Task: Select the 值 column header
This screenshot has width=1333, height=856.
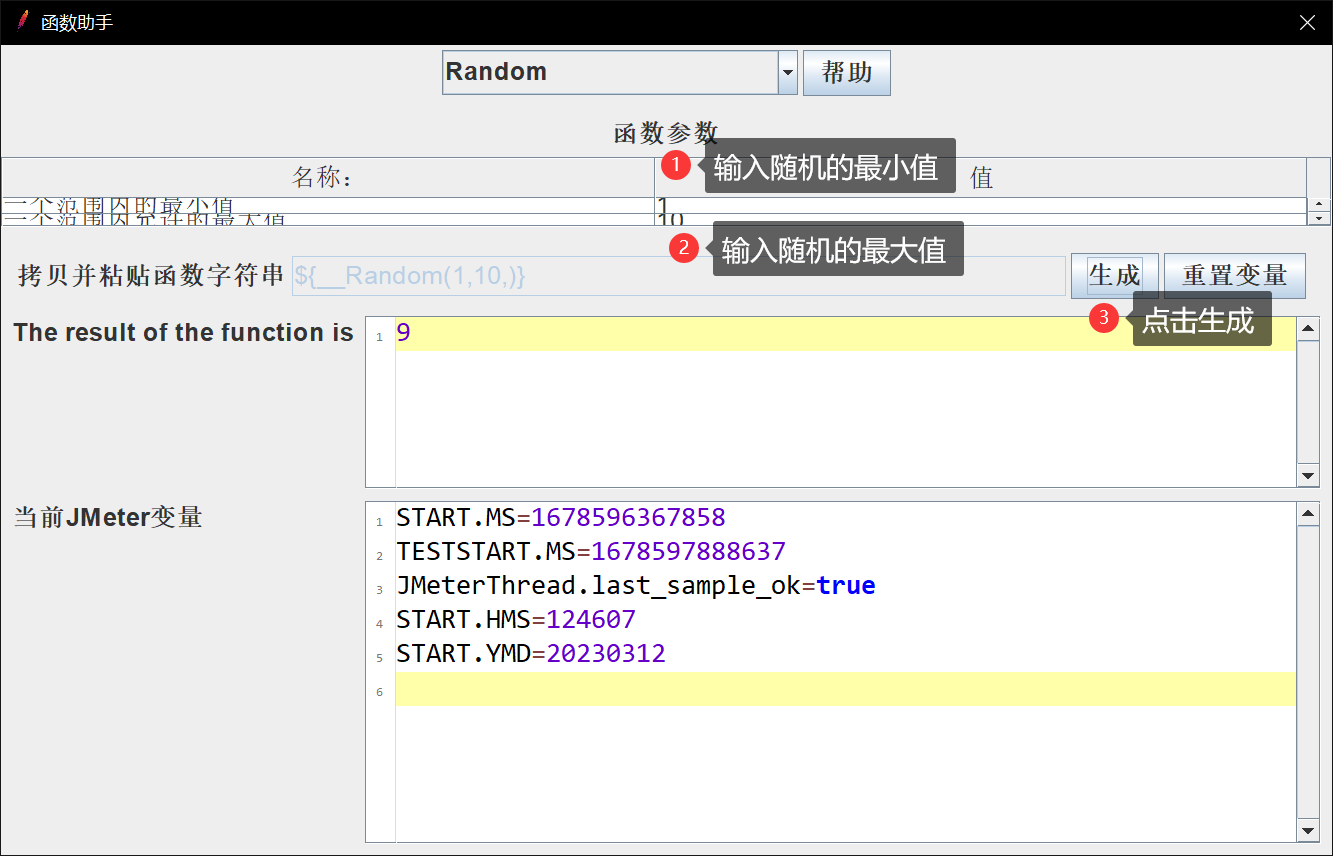Action: [x=980, y=177]
